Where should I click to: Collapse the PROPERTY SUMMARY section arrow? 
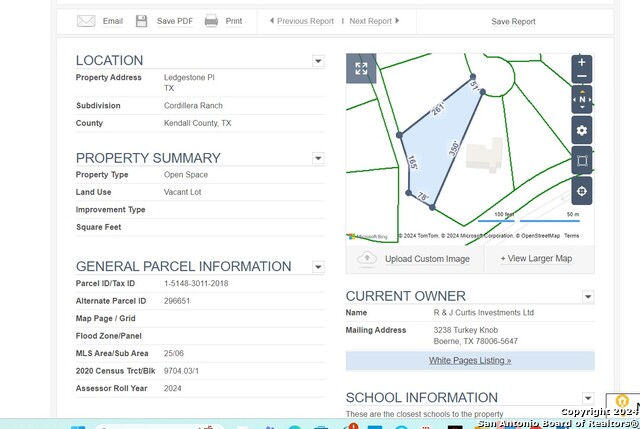(318, 158)
